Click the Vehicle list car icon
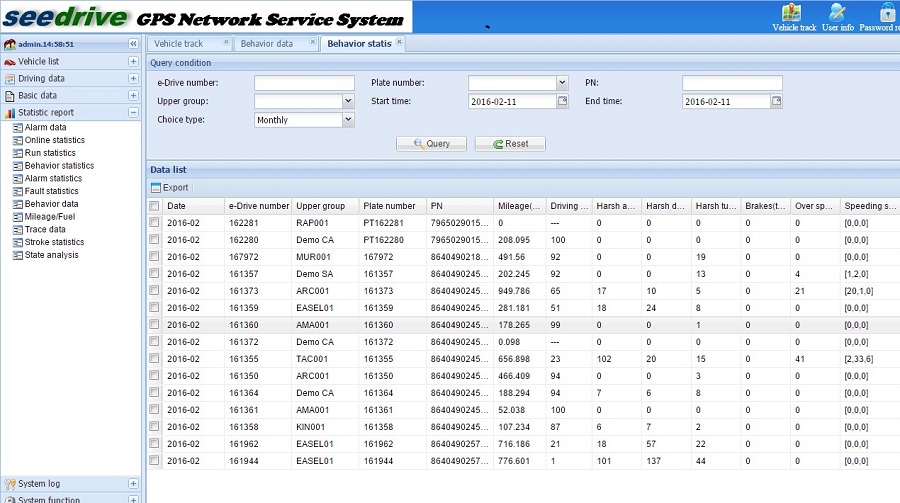 (x=10, y=61)
